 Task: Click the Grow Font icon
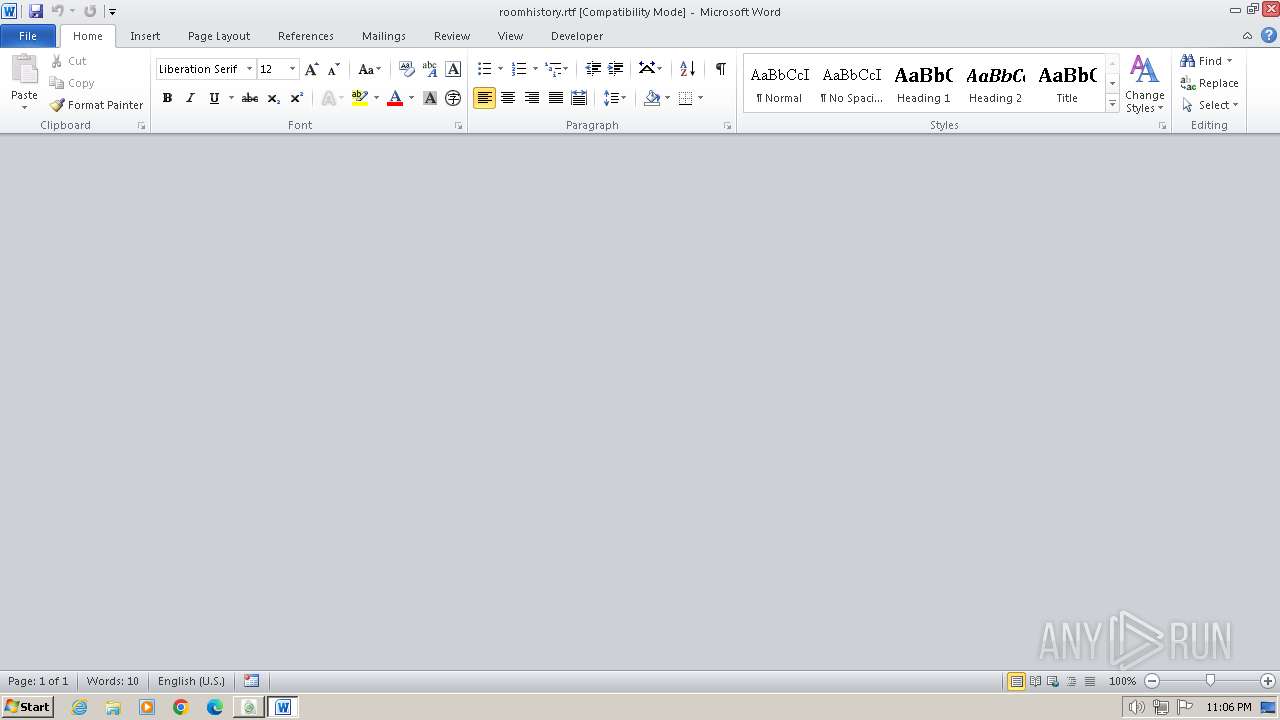pyautogui.click(x=312, y=69)
